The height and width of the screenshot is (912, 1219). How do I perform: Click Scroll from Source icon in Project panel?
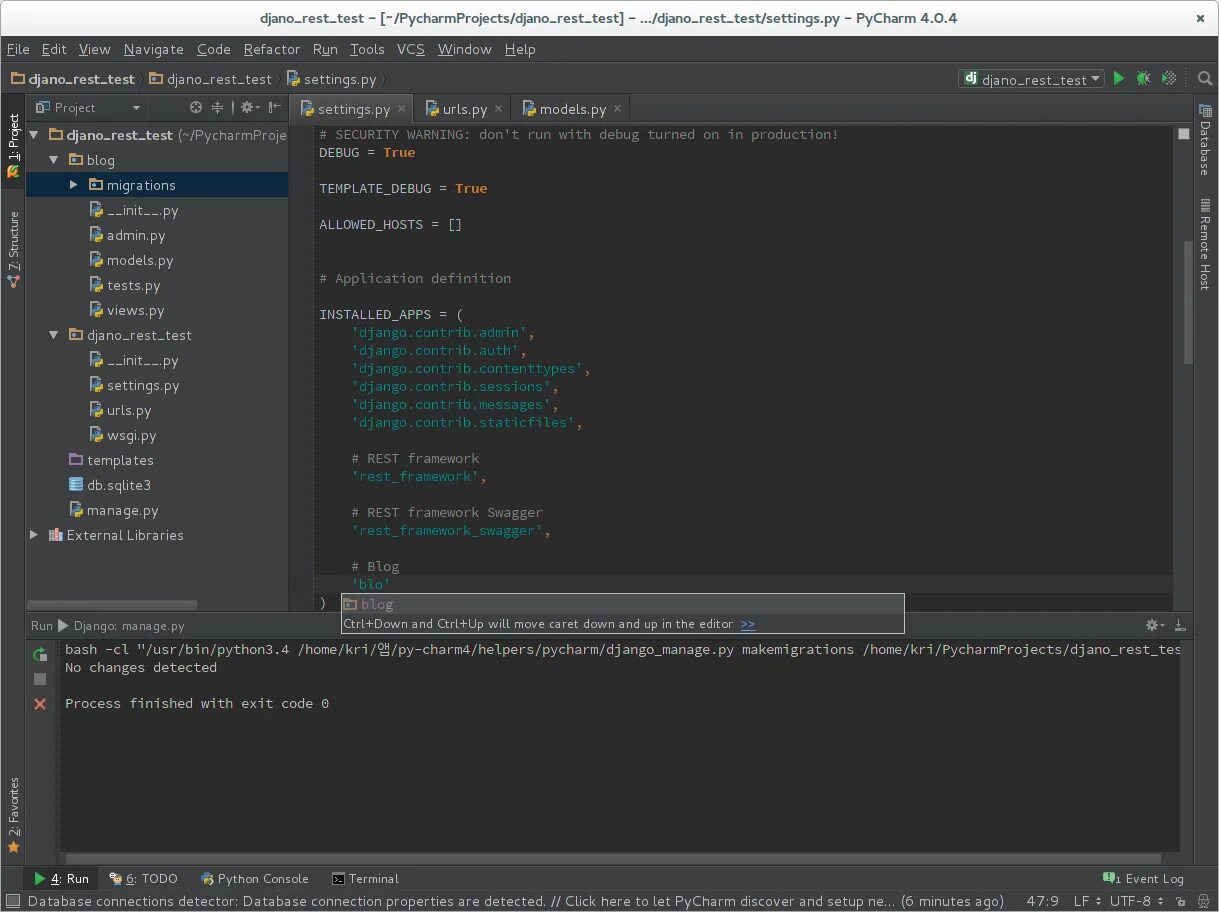click(x=196, y=107)
